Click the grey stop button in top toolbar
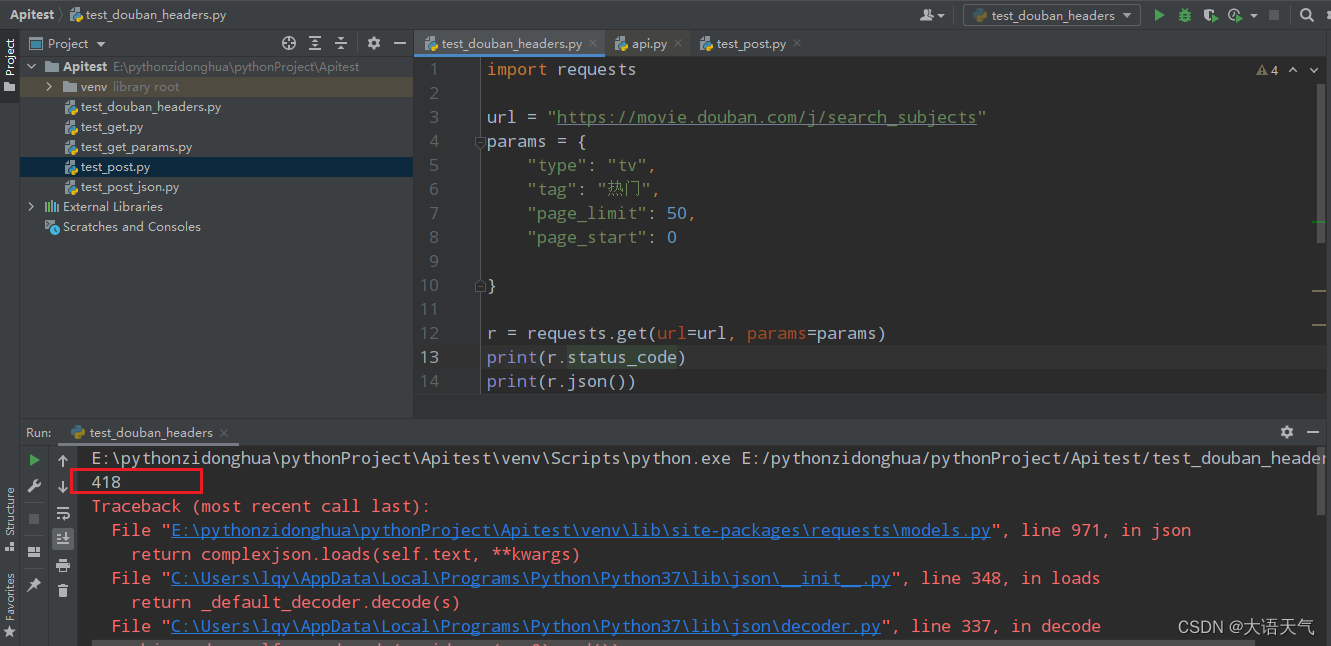 click(1273, 15)
